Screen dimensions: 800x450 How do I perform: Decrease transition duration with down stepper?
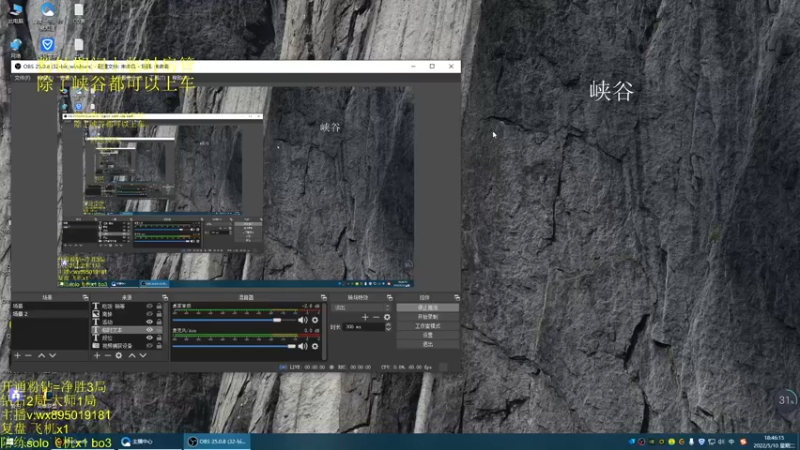(388, 329)
